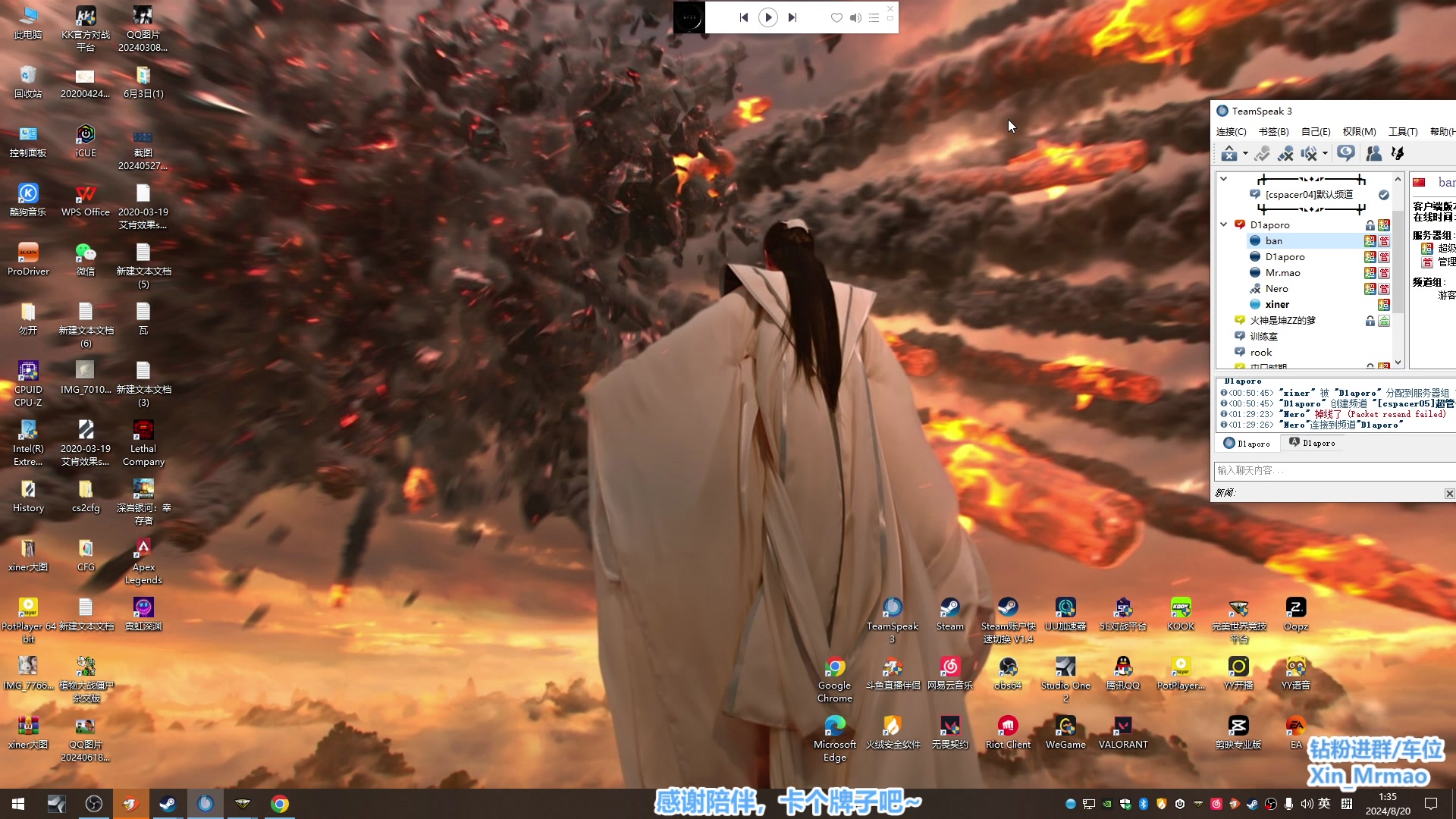Collapse the D1aporo channel in TeamSpeak tree

pyautogui.click(x=1224, y=224)
